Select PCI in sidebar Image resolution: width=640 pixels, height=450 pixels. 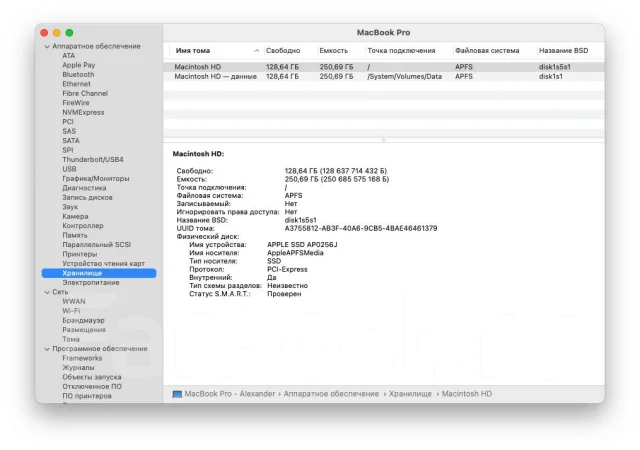click(x=68, y=122)
